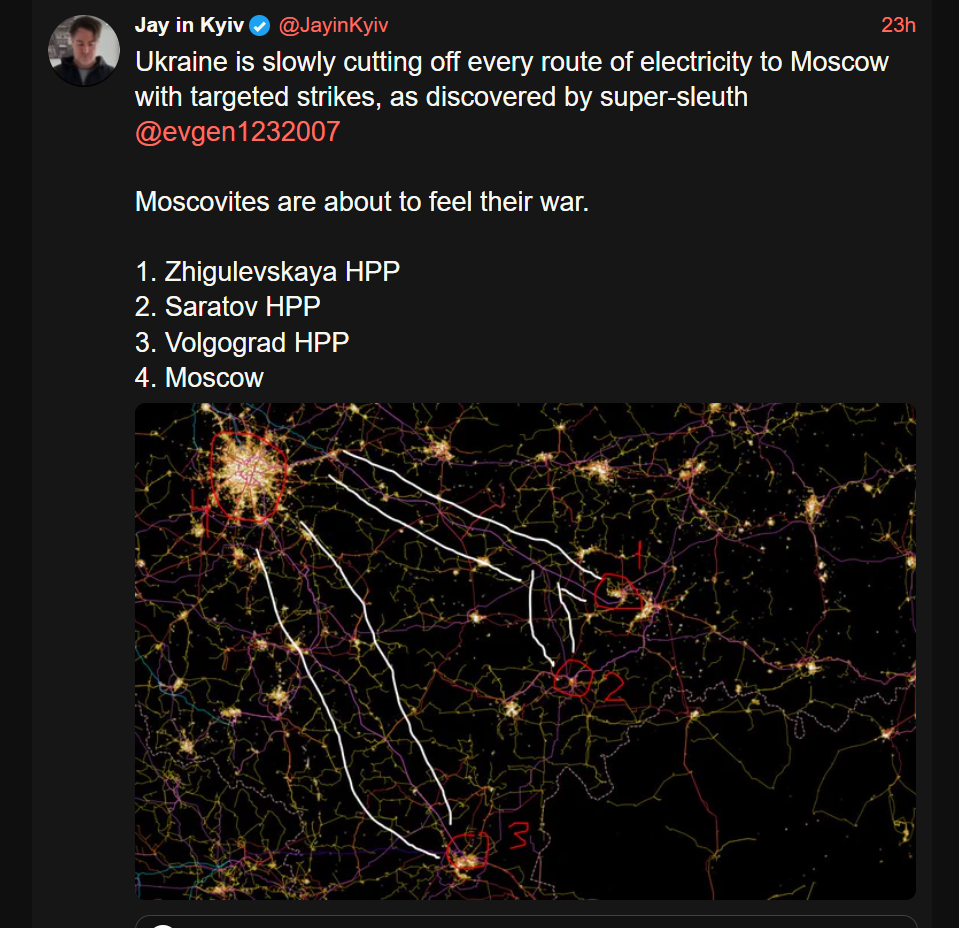Click the red circle labeled 1 on map
This screenshot has height=928, width=959.
pyautogui.click(x=617, y=594)
